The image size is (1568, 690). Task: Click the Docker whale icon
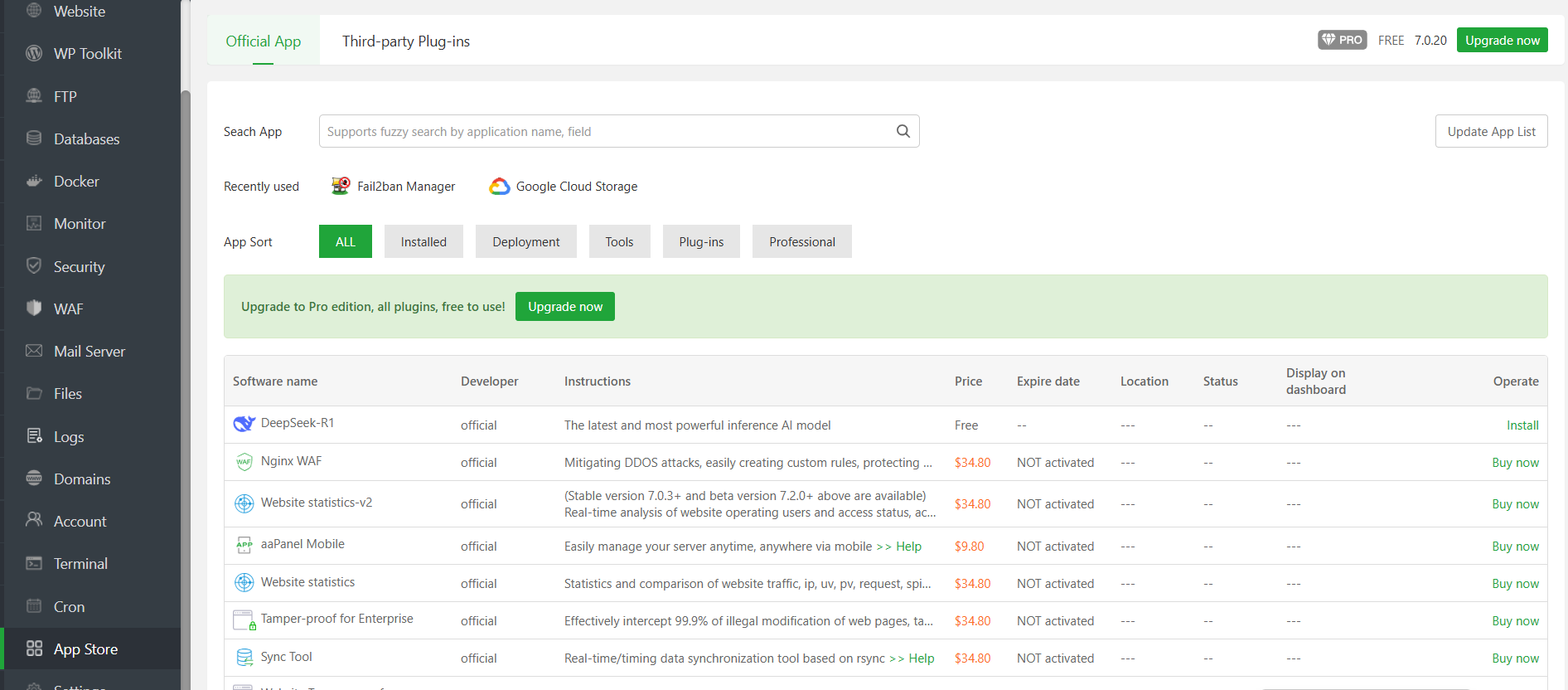[34, 181]
